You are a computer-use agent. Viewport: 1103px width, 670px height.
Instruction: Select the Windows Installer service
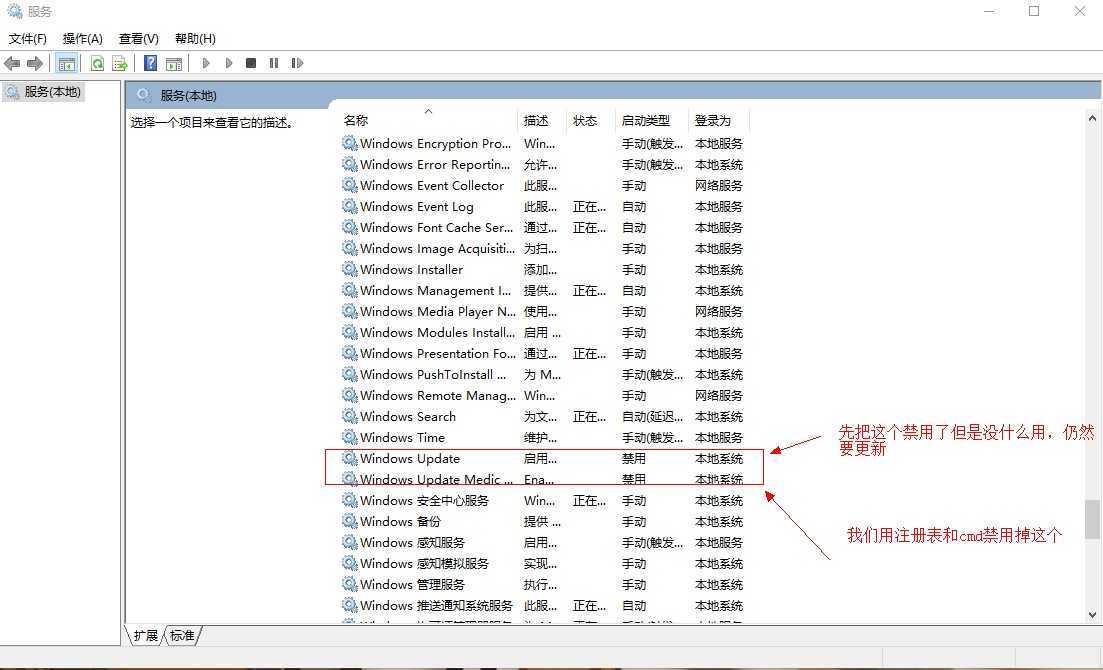[x=542, y=270]
